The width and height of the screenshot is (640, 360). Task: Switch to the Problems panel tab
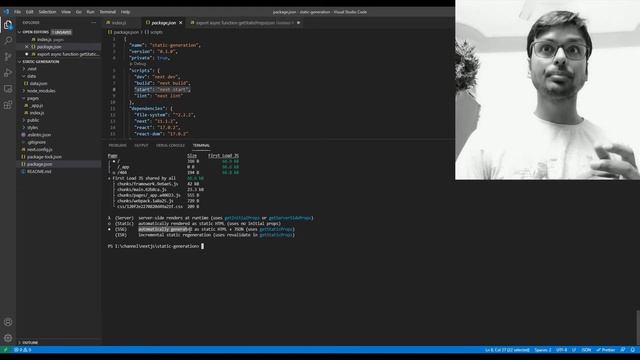[x=117, y=146]
